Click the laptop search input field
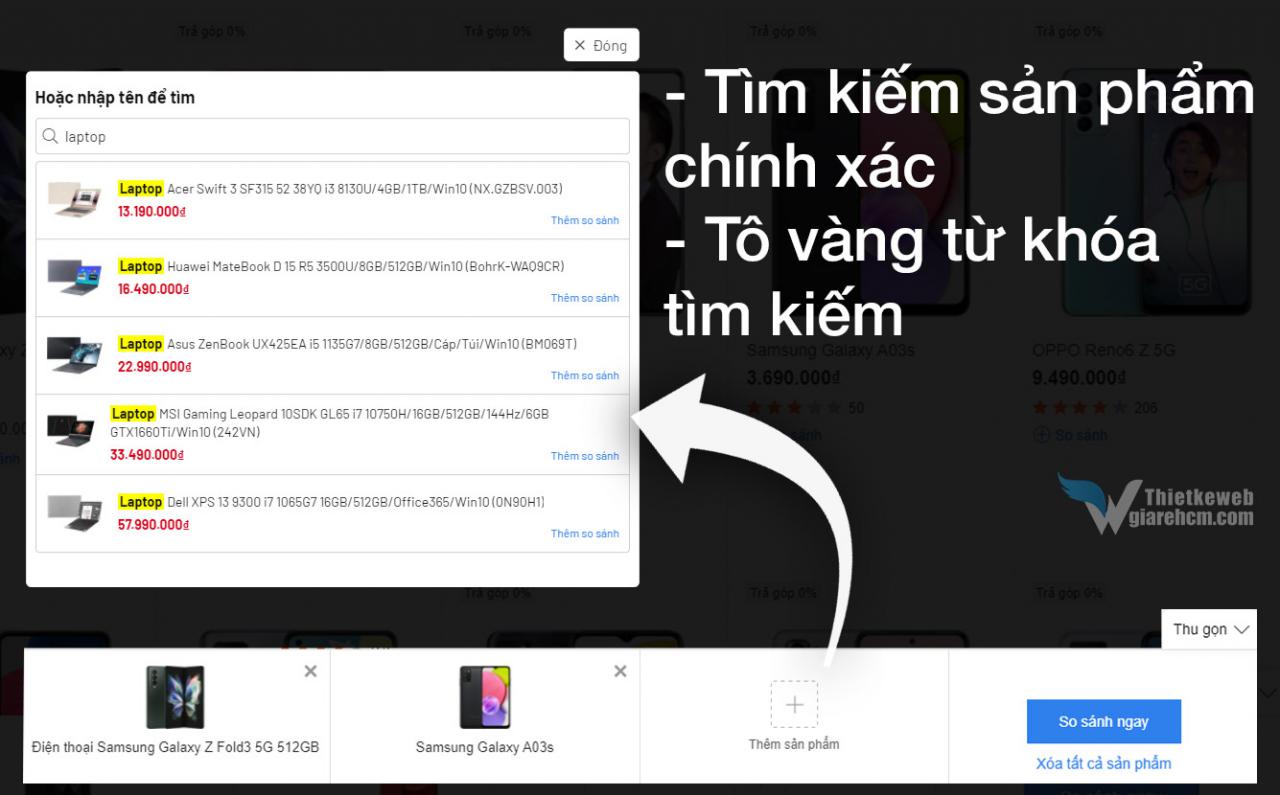1280x795 pixels. click(340, 137)
